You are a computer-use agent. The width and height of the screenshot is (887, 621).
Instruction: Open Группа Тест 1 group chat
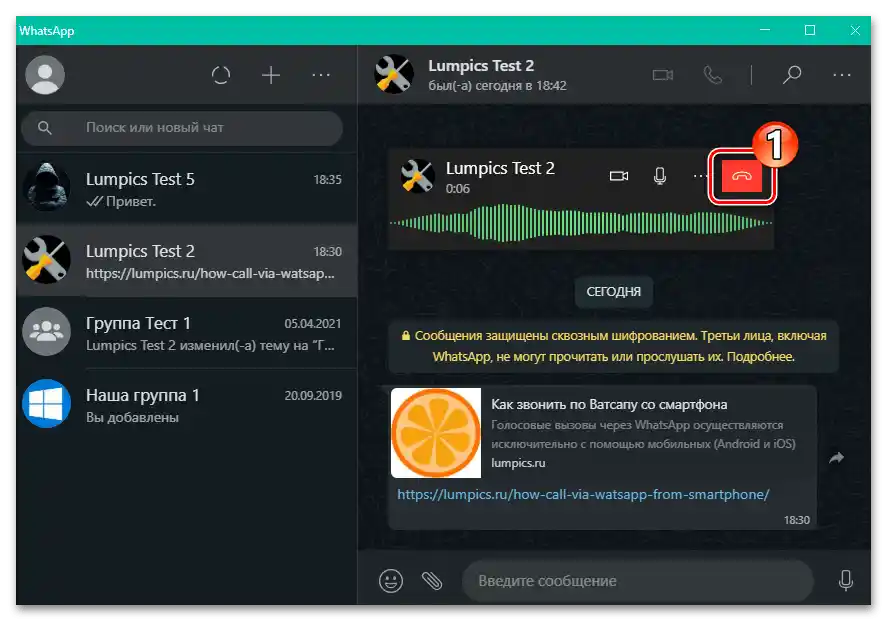point(187,333)
